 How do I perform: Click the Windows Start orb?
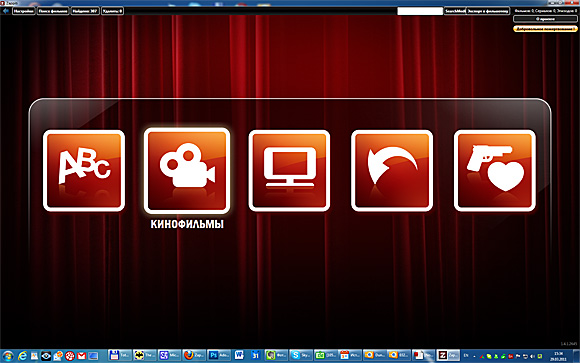pyautogui.click(x=8, y=356)
